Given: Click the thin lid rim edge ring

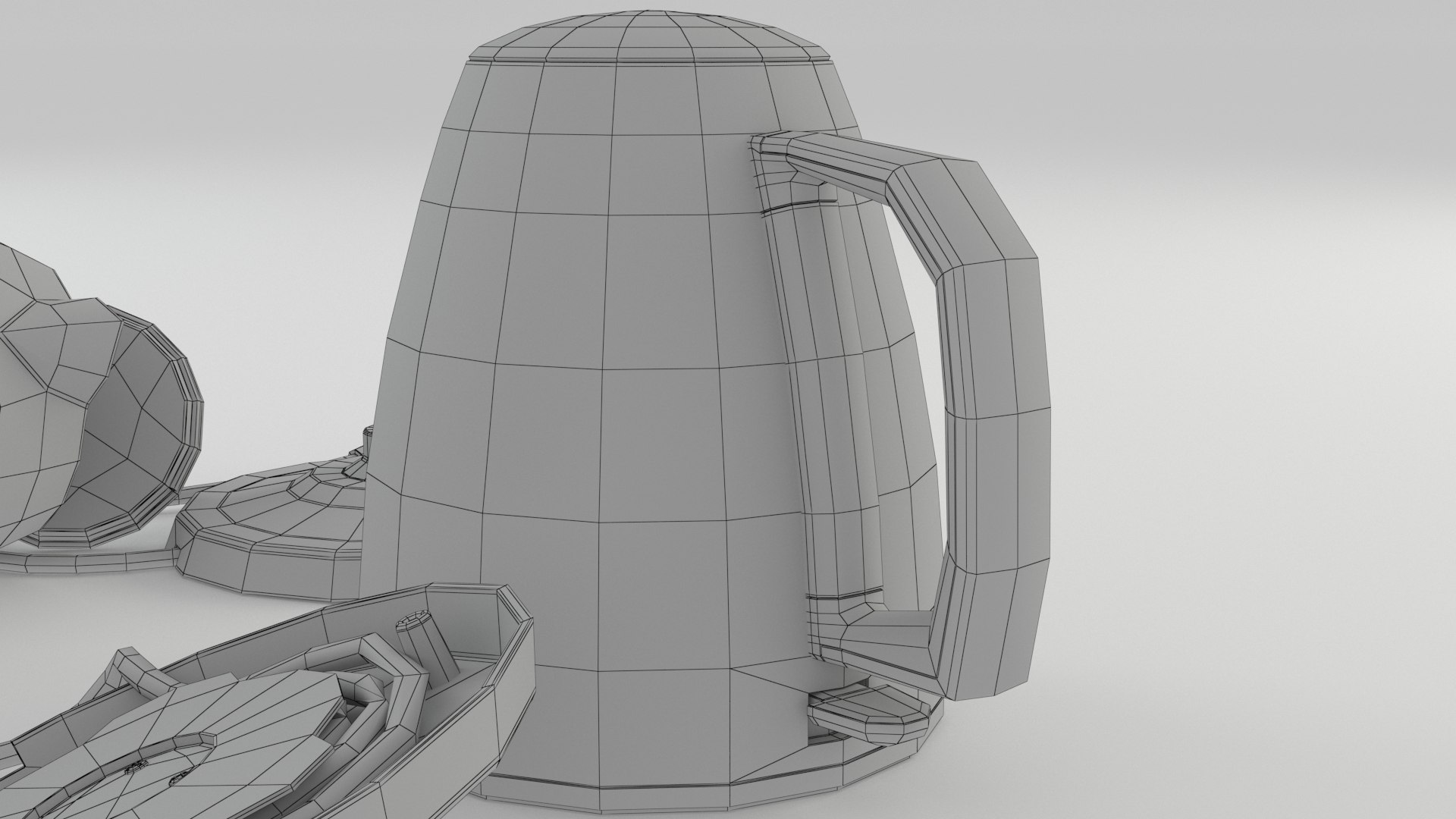Looking at the screenshot, I should tap(649, 61).
